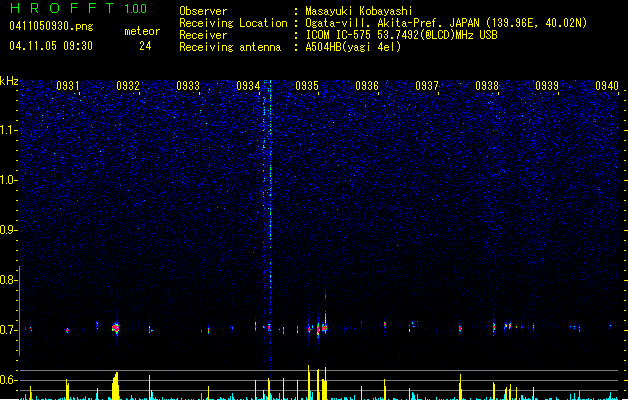Click the 0931 time marker

tap(67, 86)
